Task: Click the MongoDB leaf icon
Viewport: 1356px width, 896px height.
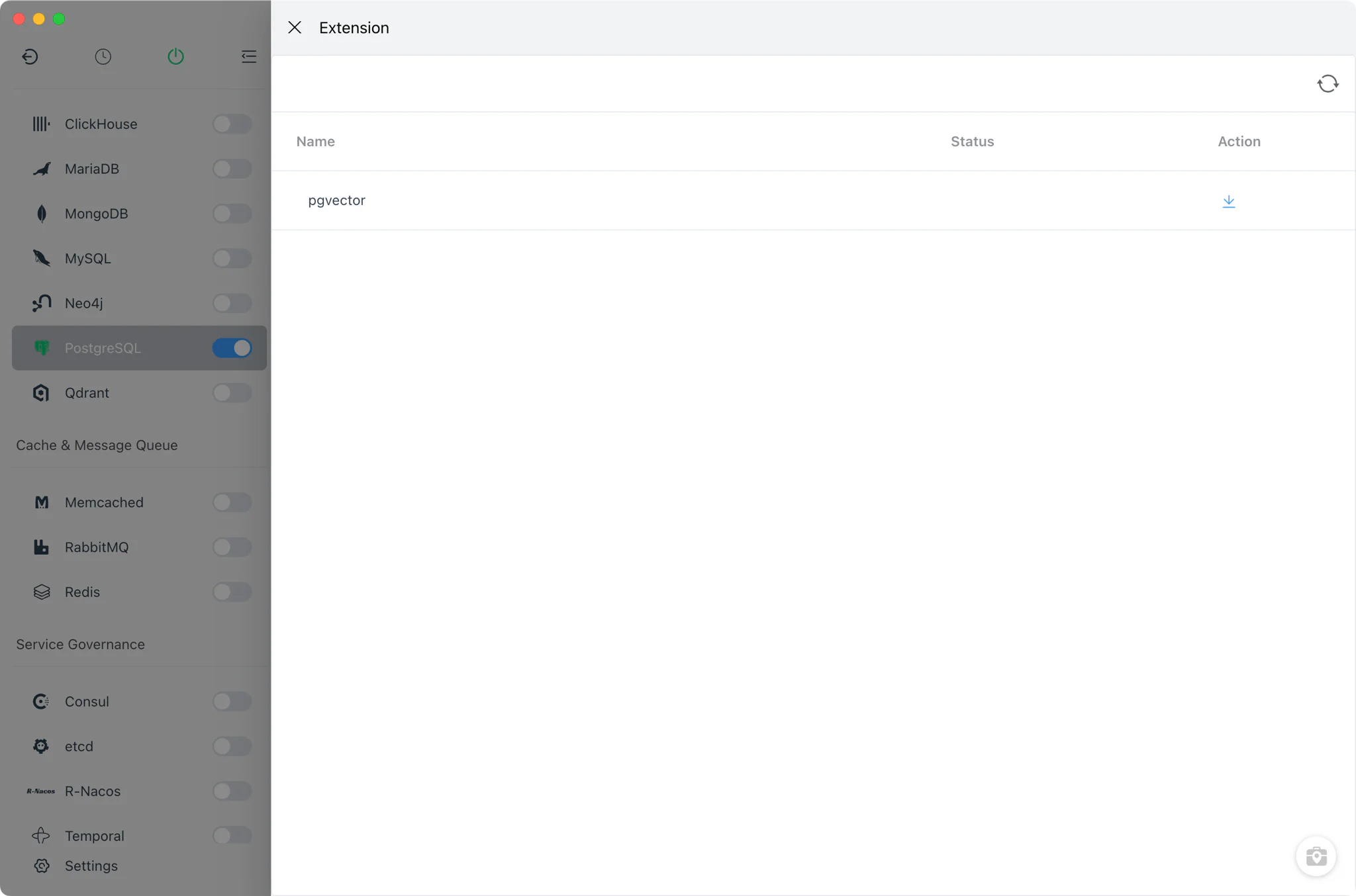Action: (41, 214)
